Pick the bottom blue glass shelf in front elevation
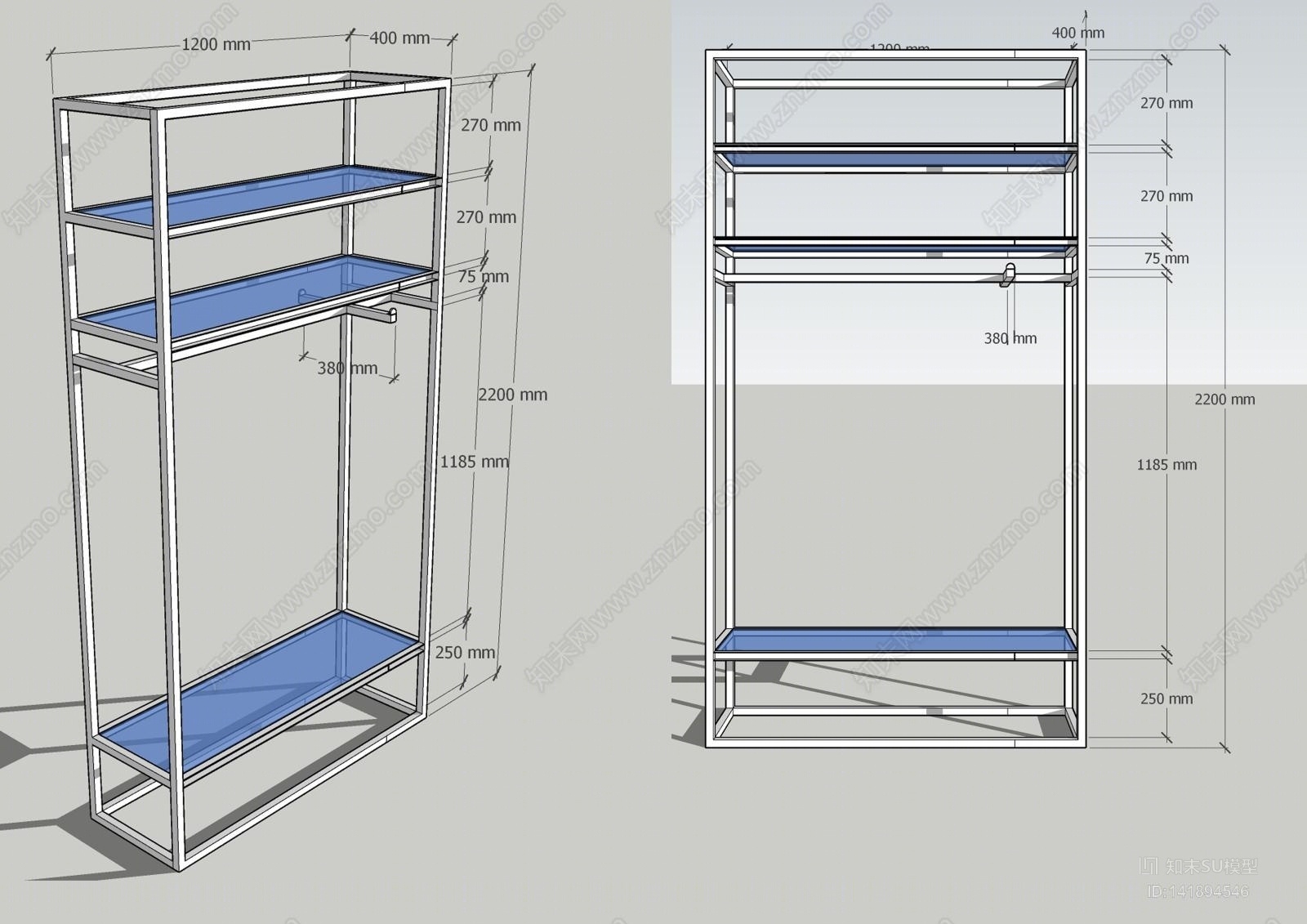The height and width of the screenshot is (924, 1307). pyautogui.click(x=896, y=640)
